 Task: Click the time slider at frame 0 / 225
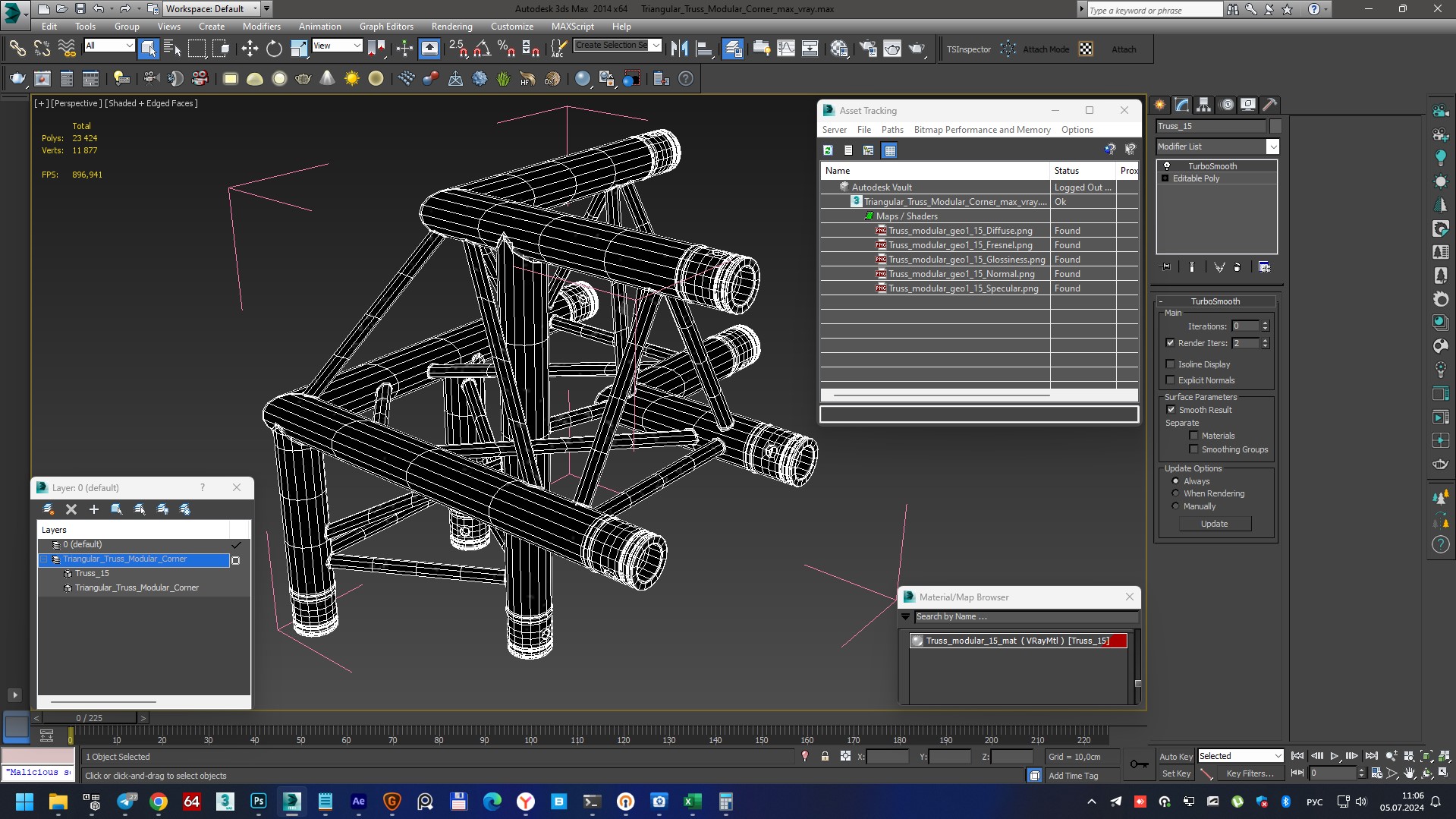[89, 718]
